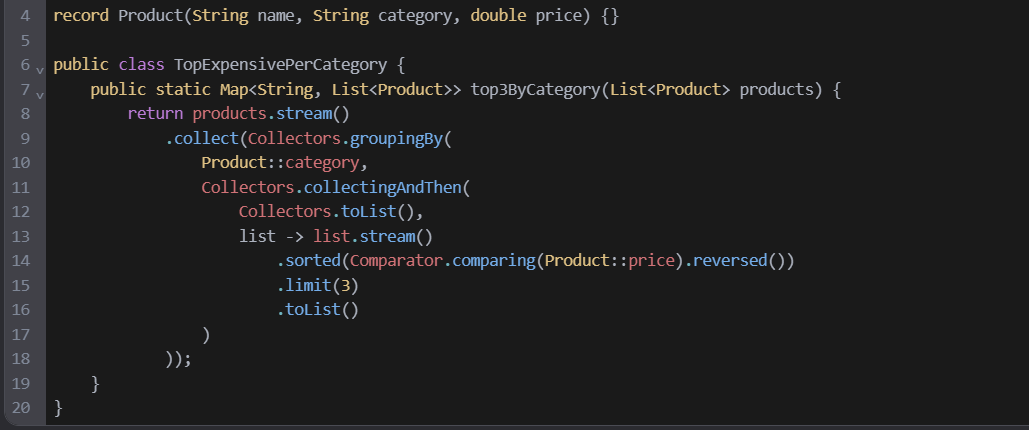Select line number 8 in the gutter
The width and height of the screenshot is (1029, 430).
click(x=25, y=114)
